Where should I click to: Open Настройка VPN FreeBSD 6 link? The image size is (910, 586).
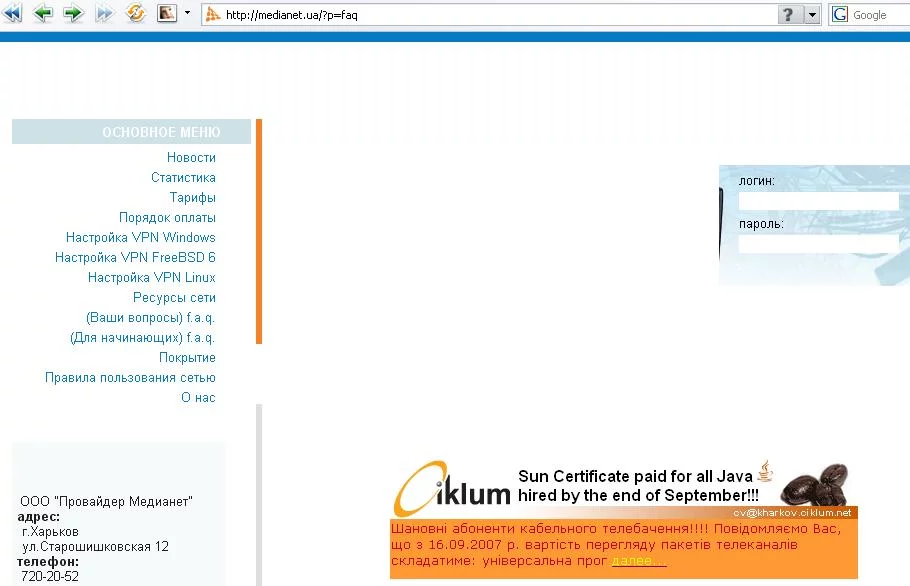pyautogui.click(x=135, y=257)
